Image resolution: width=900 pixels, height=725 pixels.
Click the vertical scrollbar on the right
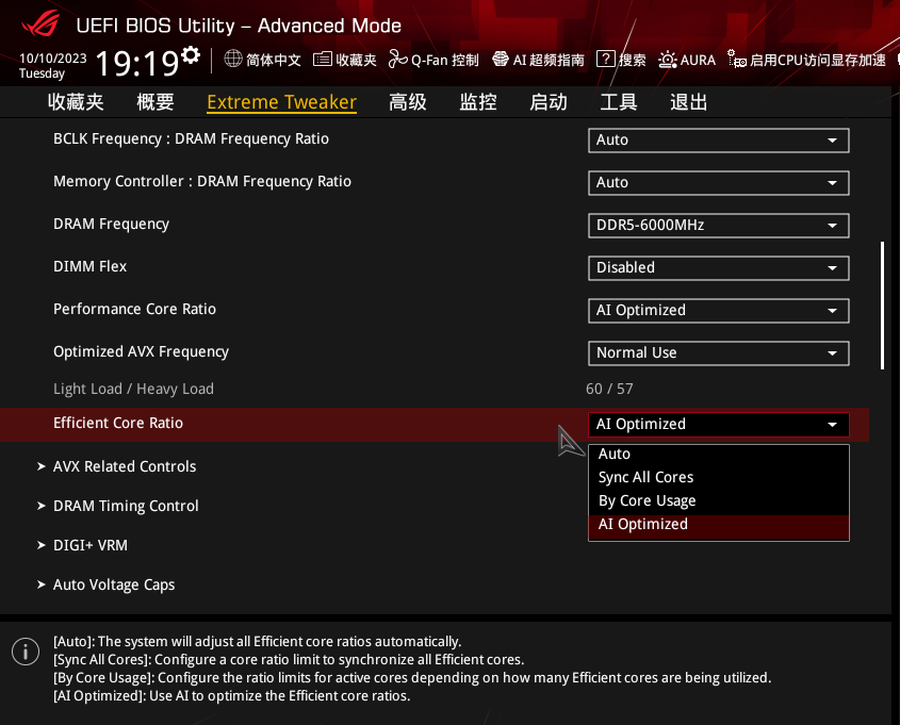[882, 305]
